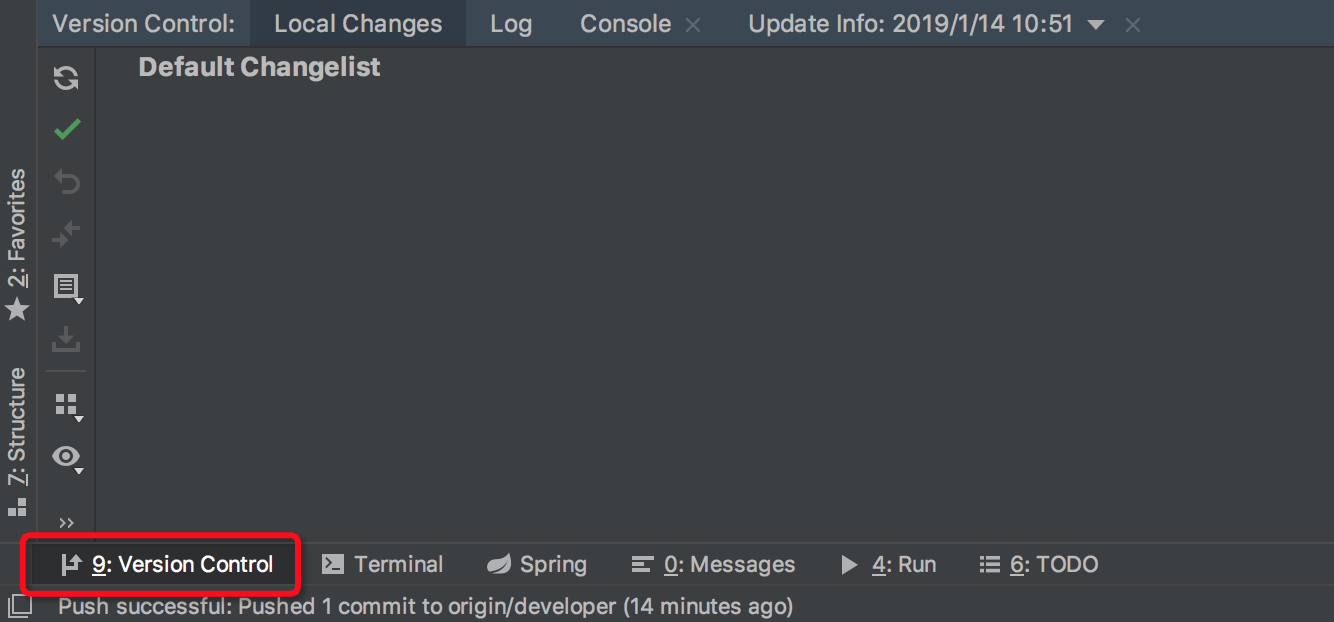Click the Preview Diff eye icon
The width and height of the screenshot is (1334, 622).
pos(66,457)
